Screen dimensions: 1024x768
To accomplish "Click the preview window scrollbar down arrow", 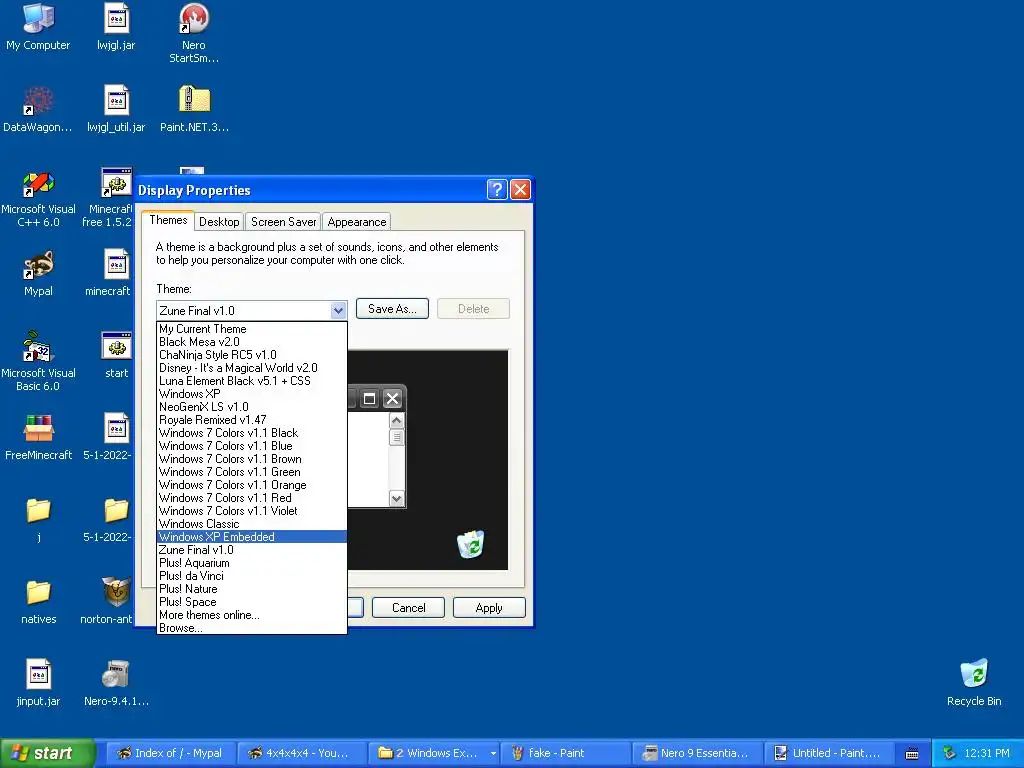I will 396,499.
